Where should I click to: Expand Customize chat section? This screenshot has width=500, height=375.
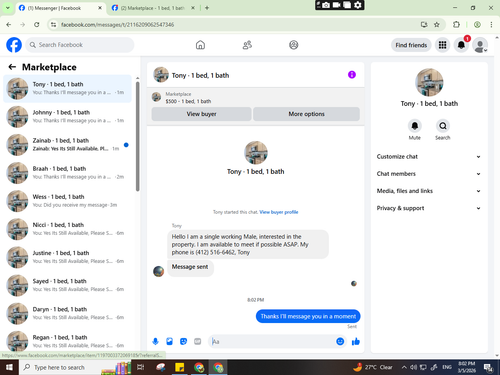[x=429, y=157]
